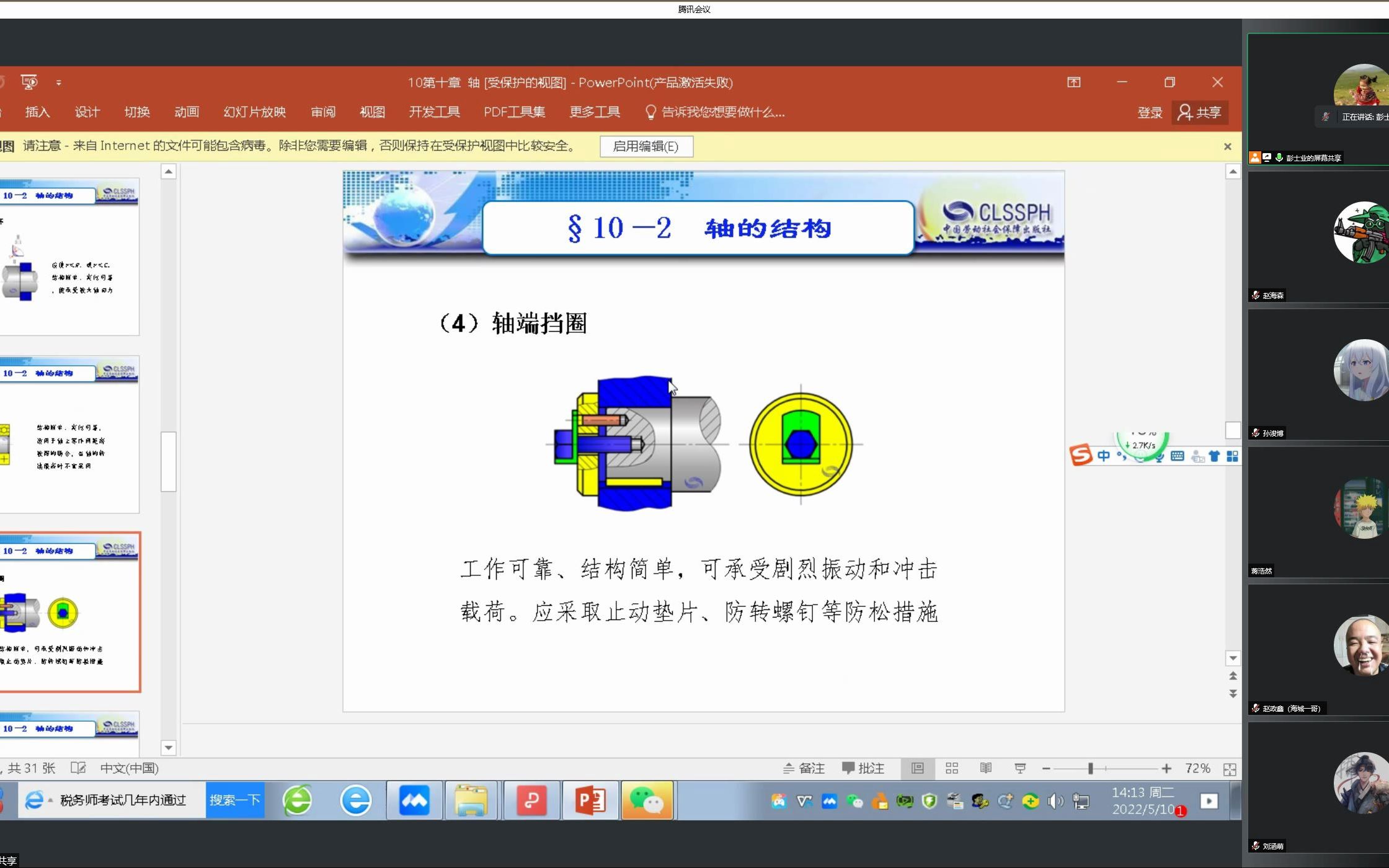The image size is (1389, 868).
Task: Open the PowerPoint taskbar icon
Action: [590, 800]
